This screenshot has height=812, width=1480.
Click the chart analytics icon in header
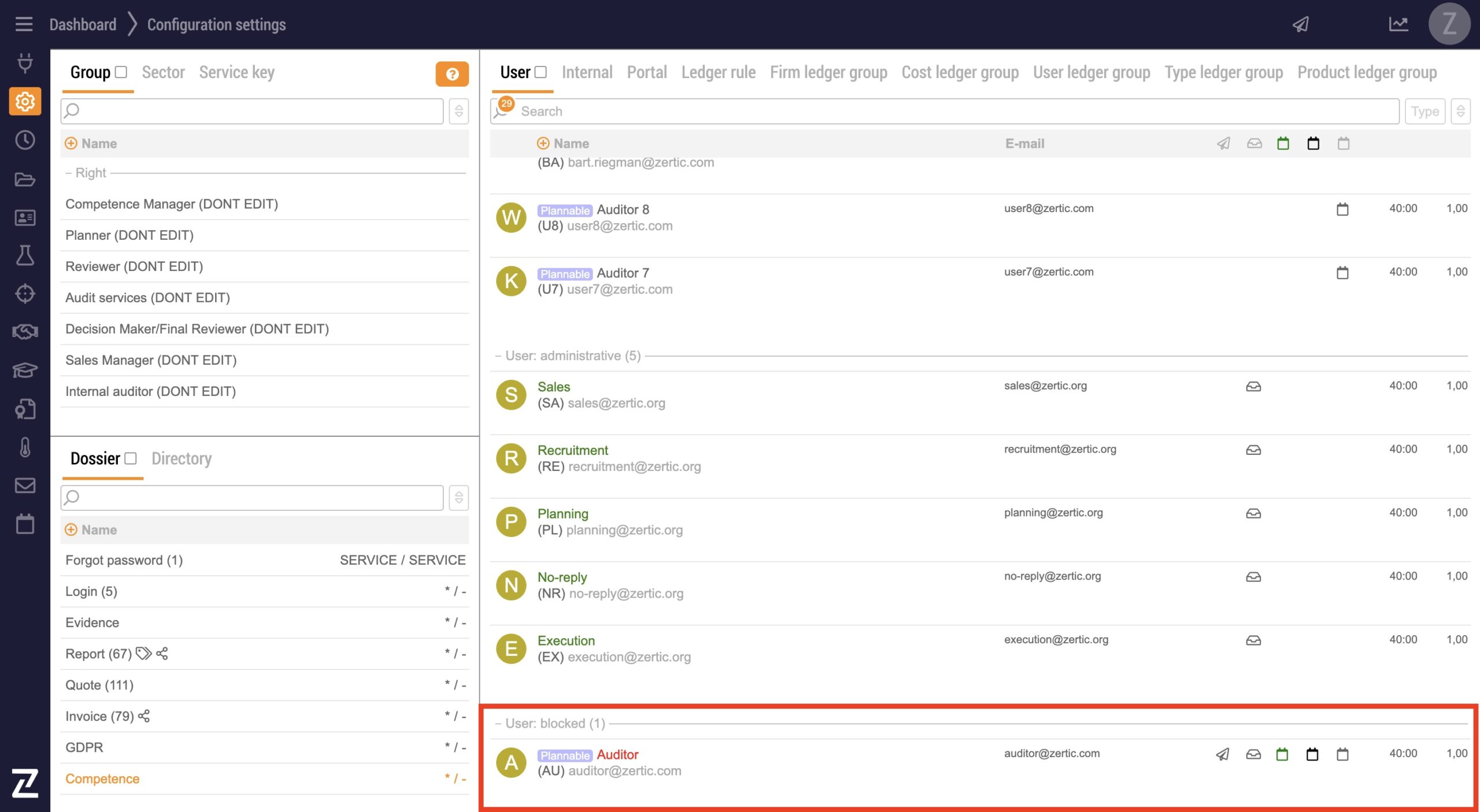(1398, 24)
